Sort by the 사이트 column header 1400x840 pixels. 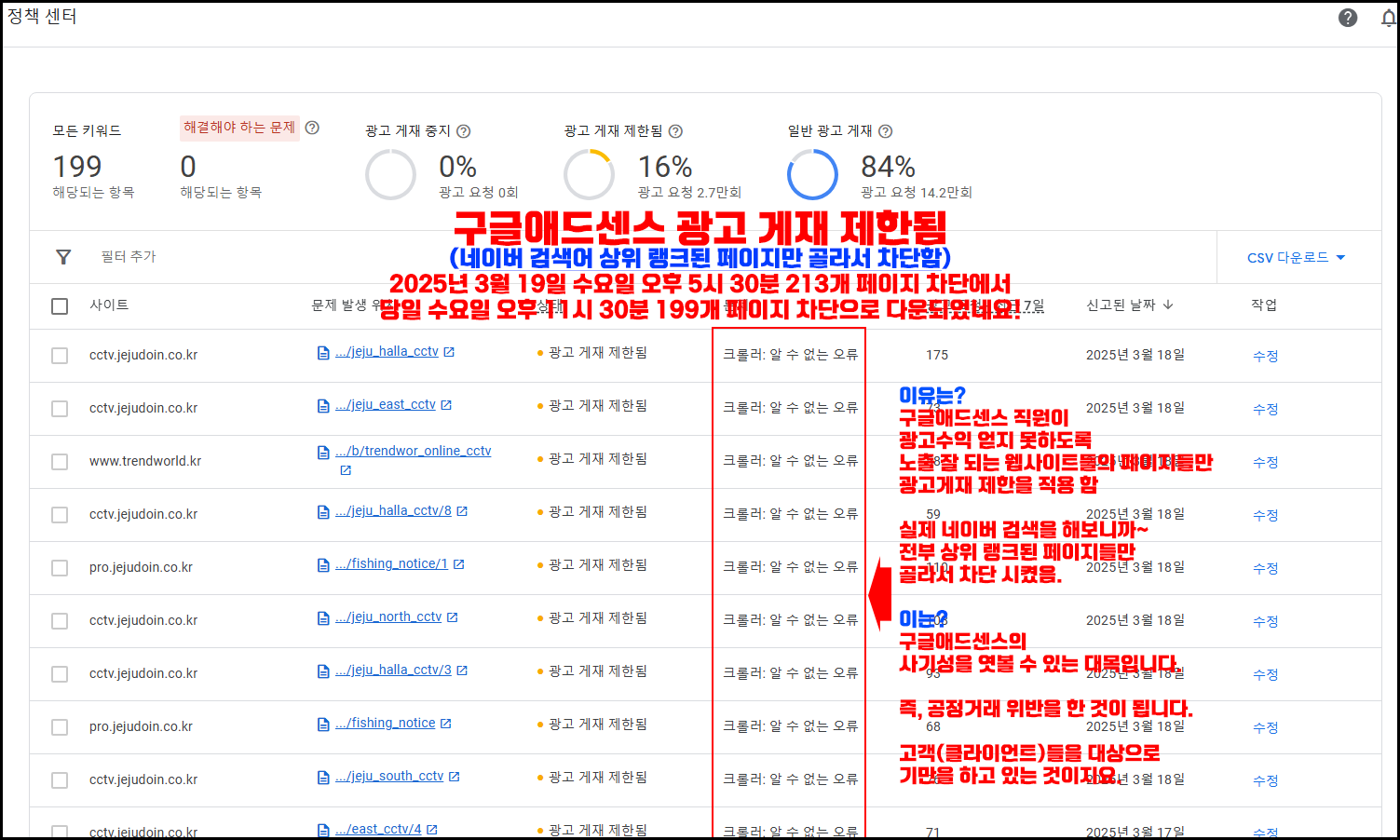[109, 305]
